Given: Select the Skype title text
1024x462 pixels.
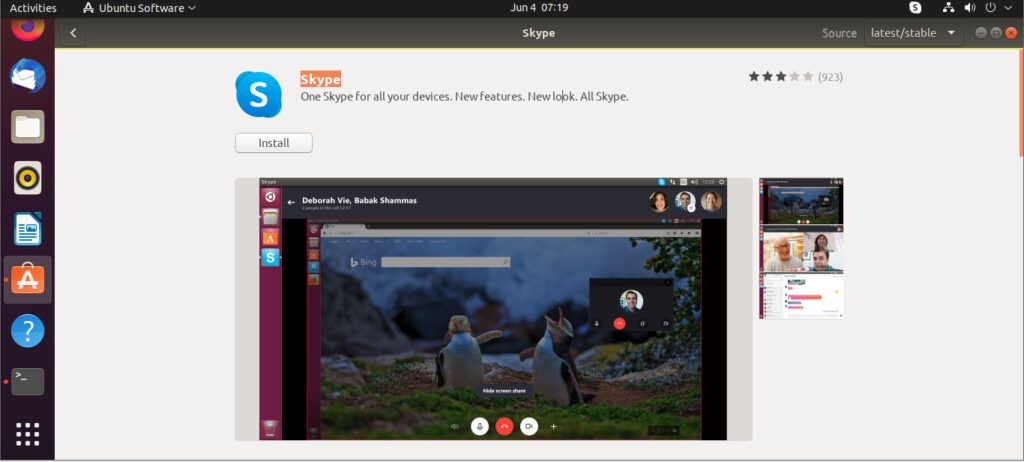Looking at the screenshot, I should tap(320, 79).
